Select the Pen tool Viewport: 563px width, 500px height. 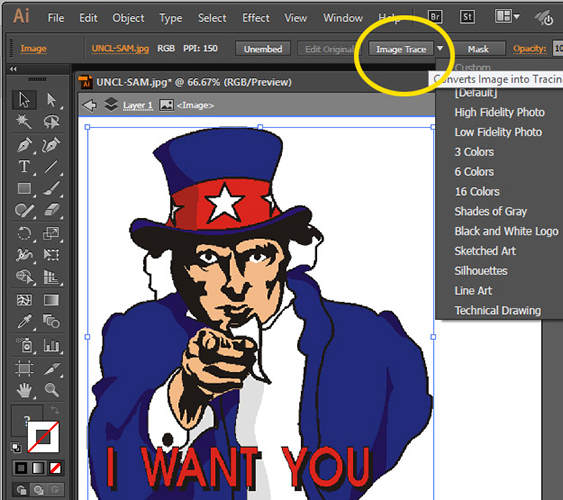point(24,145)
